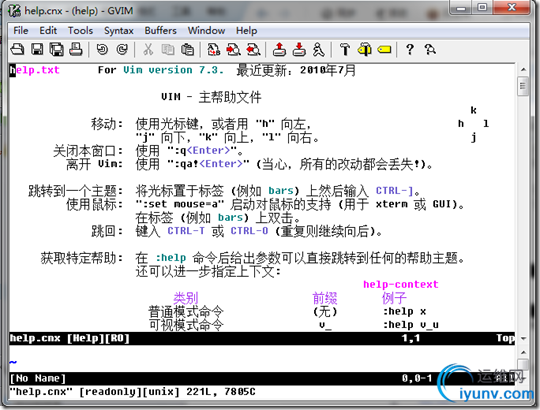Click scroll down arrow of help window scrollbar

click(523, 339)
